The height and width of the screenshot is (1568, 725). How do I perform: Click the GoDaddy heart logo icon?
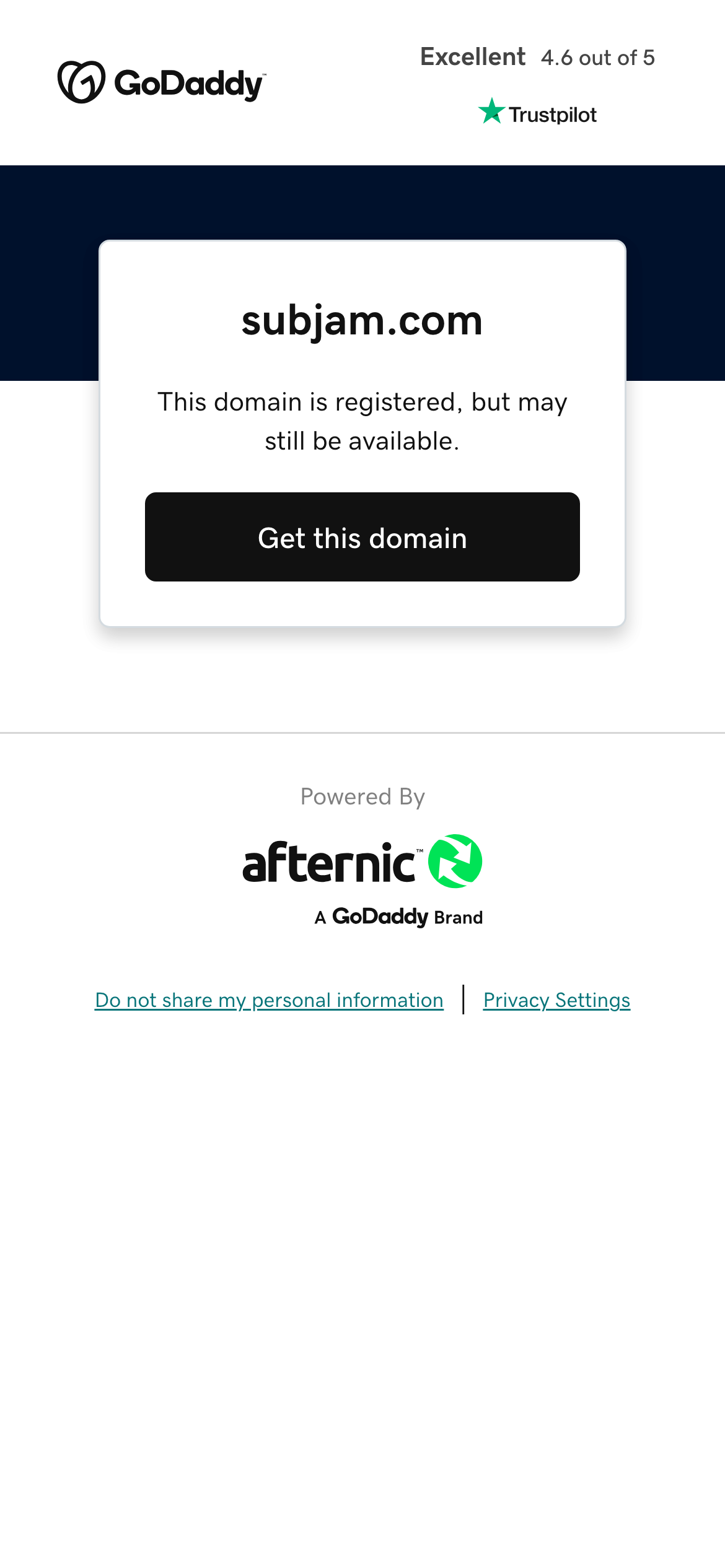(81, 82)
